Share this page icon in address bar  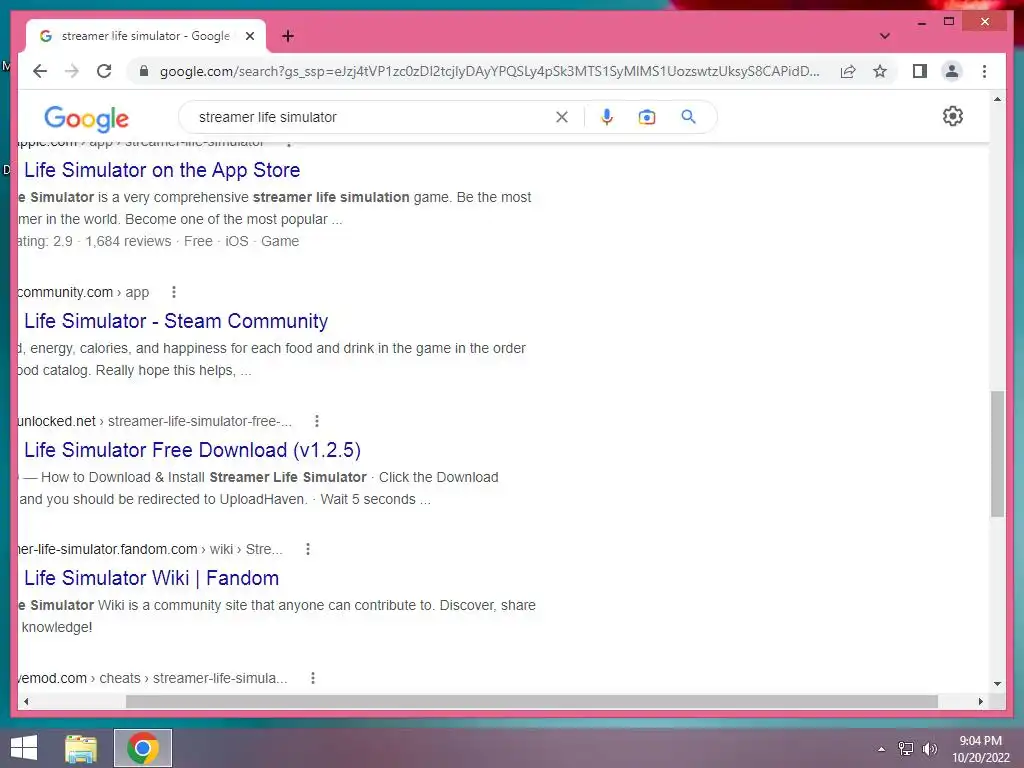(848, 71)
